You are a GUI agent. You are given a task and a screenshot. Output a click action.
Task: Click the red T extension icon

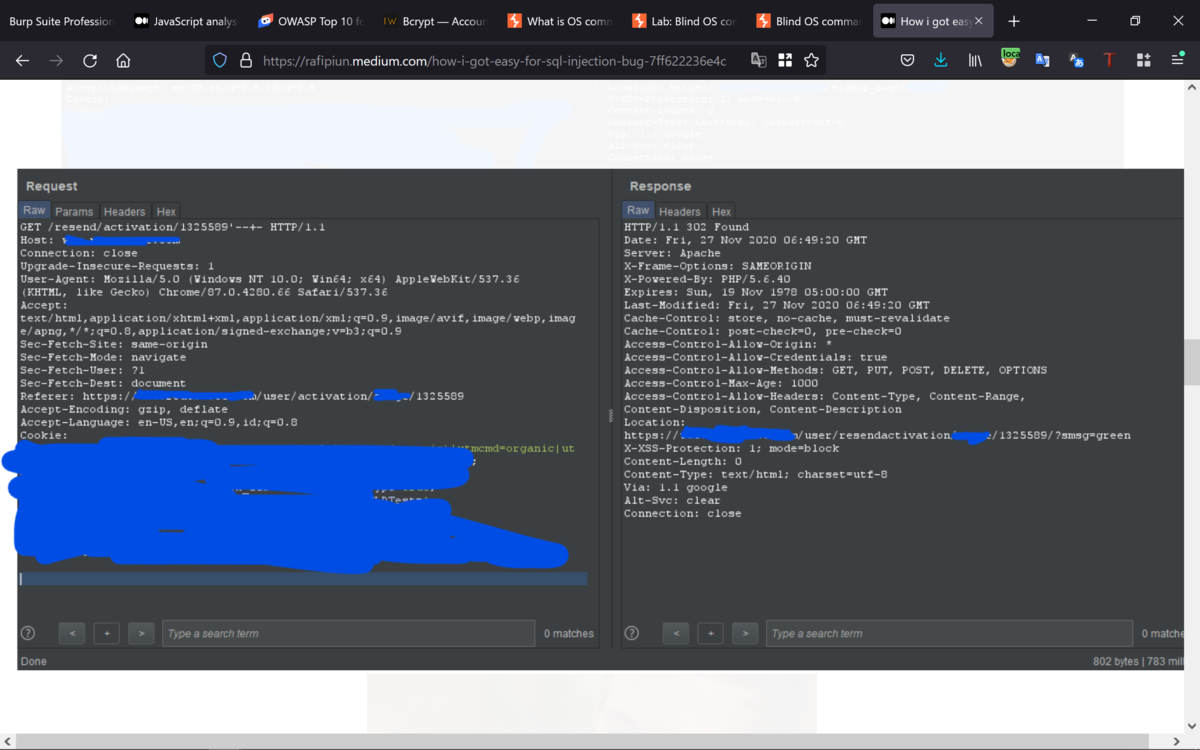point(1109,61)
